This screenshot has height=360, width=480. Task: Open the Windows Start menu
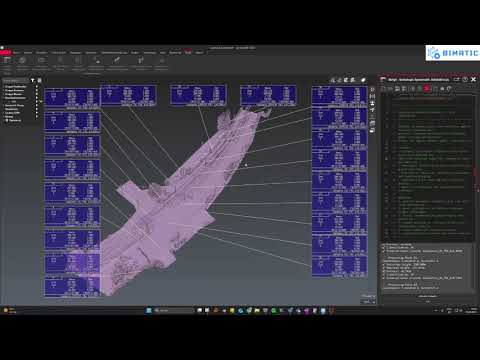[149, 310]
